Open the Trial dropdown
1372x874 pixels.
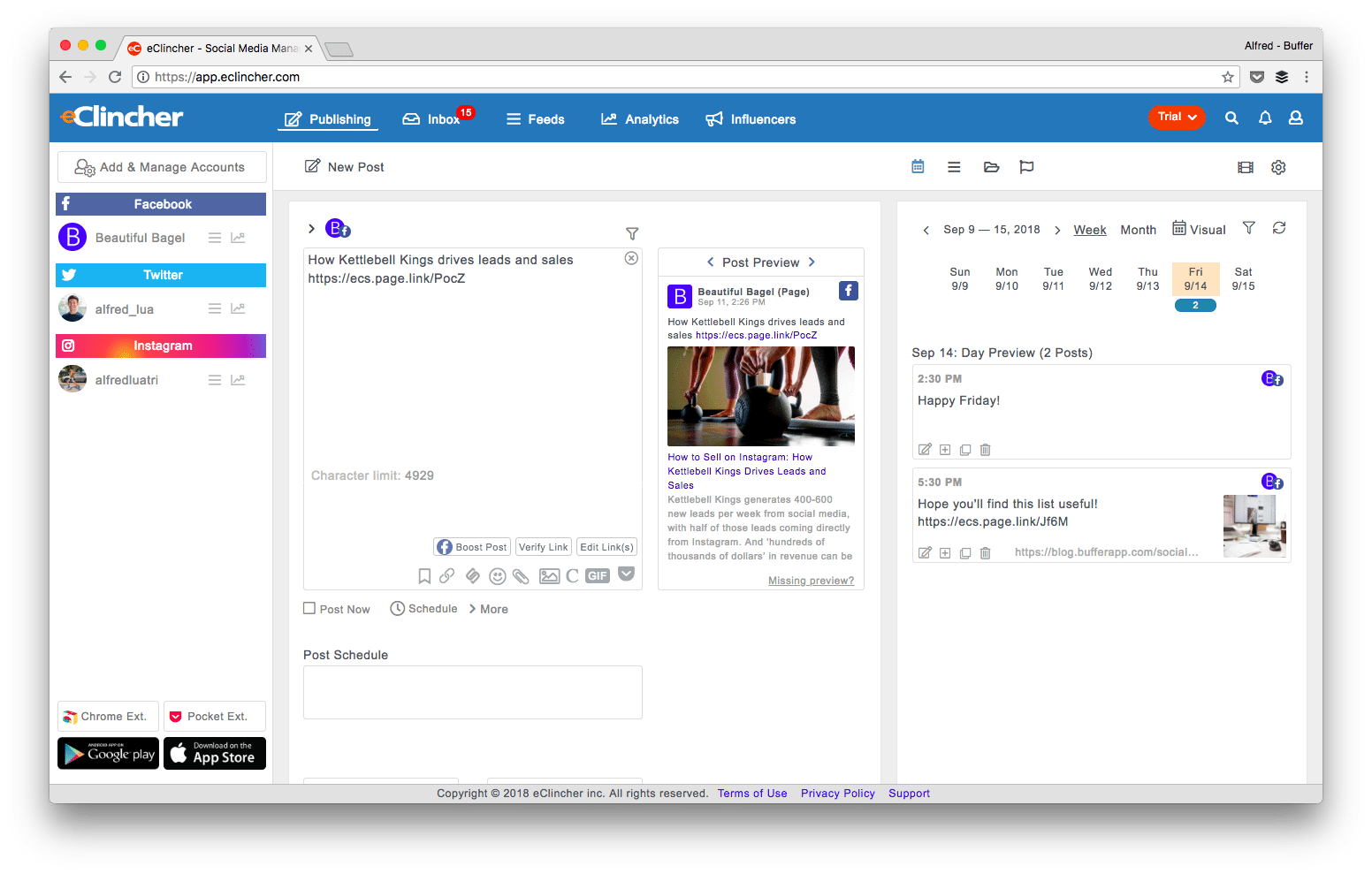click(x=1177, y=118)
